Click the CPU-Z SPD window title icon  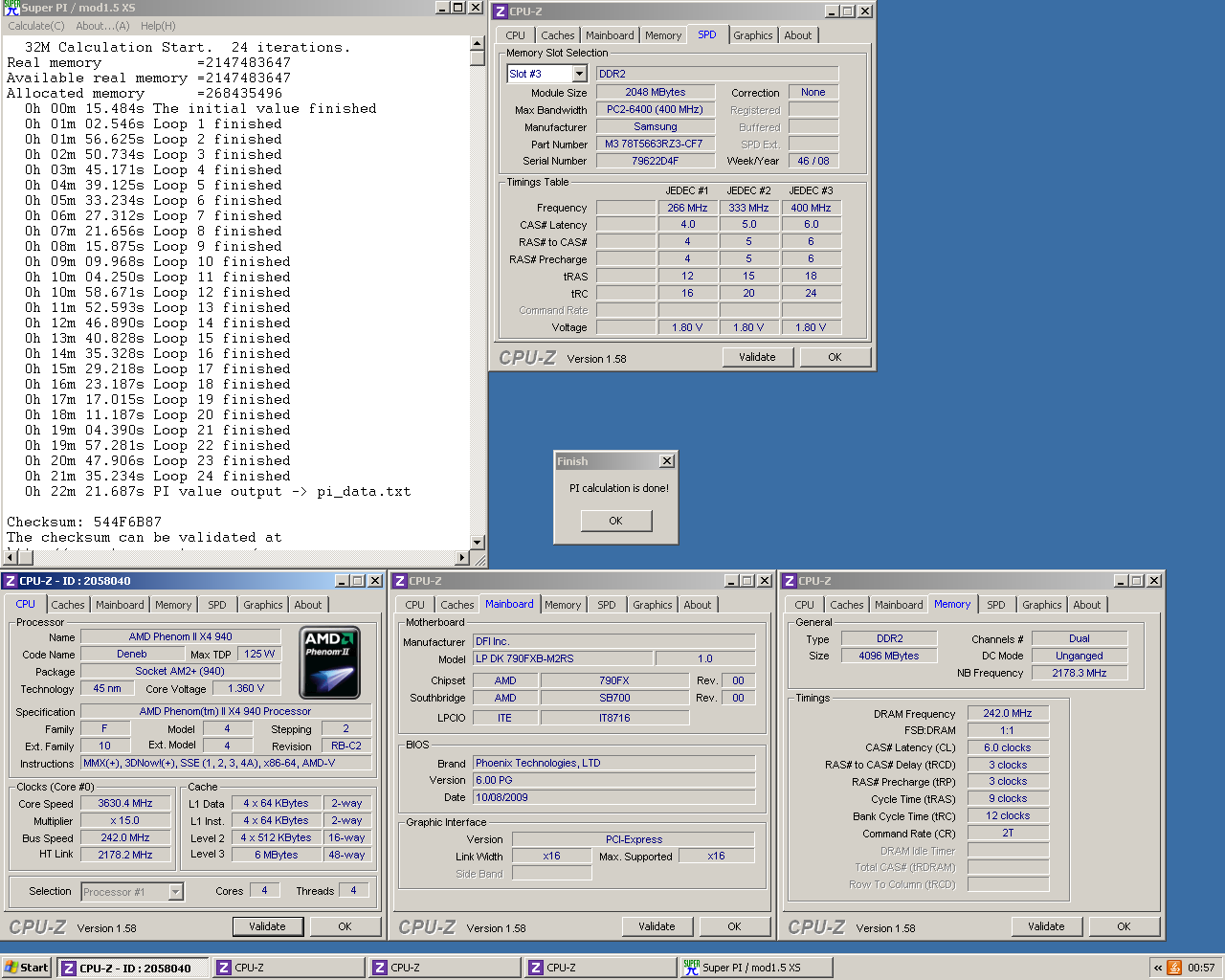500,11
